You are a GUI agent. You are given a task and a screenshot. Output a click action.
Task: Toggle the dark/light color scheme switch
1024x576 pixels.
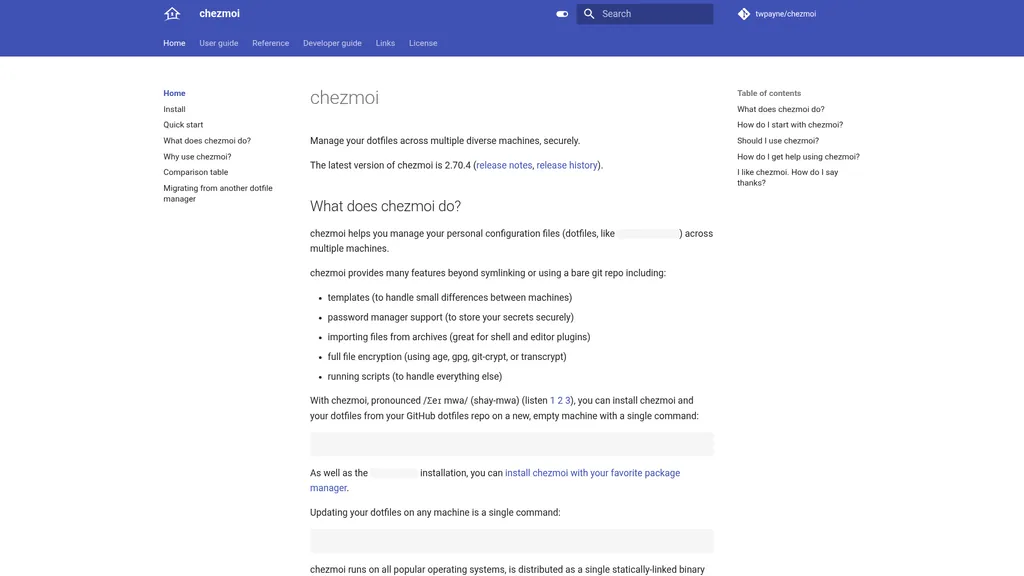(x=562, y=14)
